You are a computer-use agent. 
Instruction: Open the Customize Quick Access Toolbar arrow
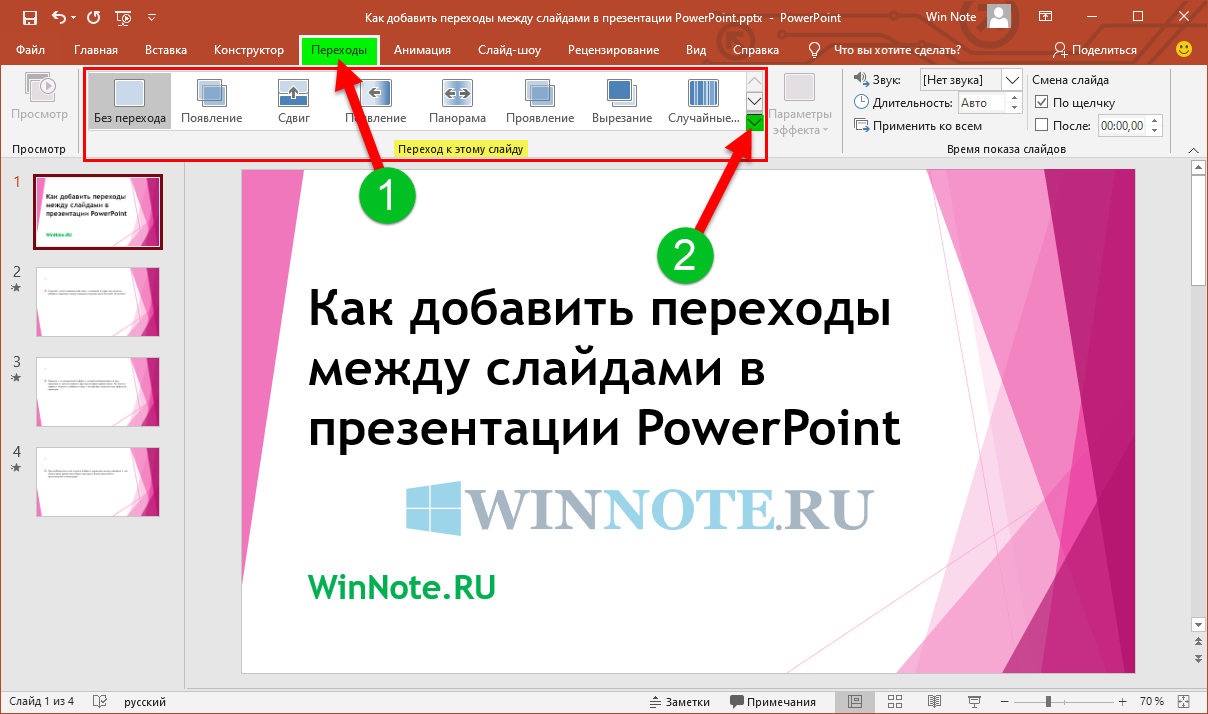(x=151, y=18)
